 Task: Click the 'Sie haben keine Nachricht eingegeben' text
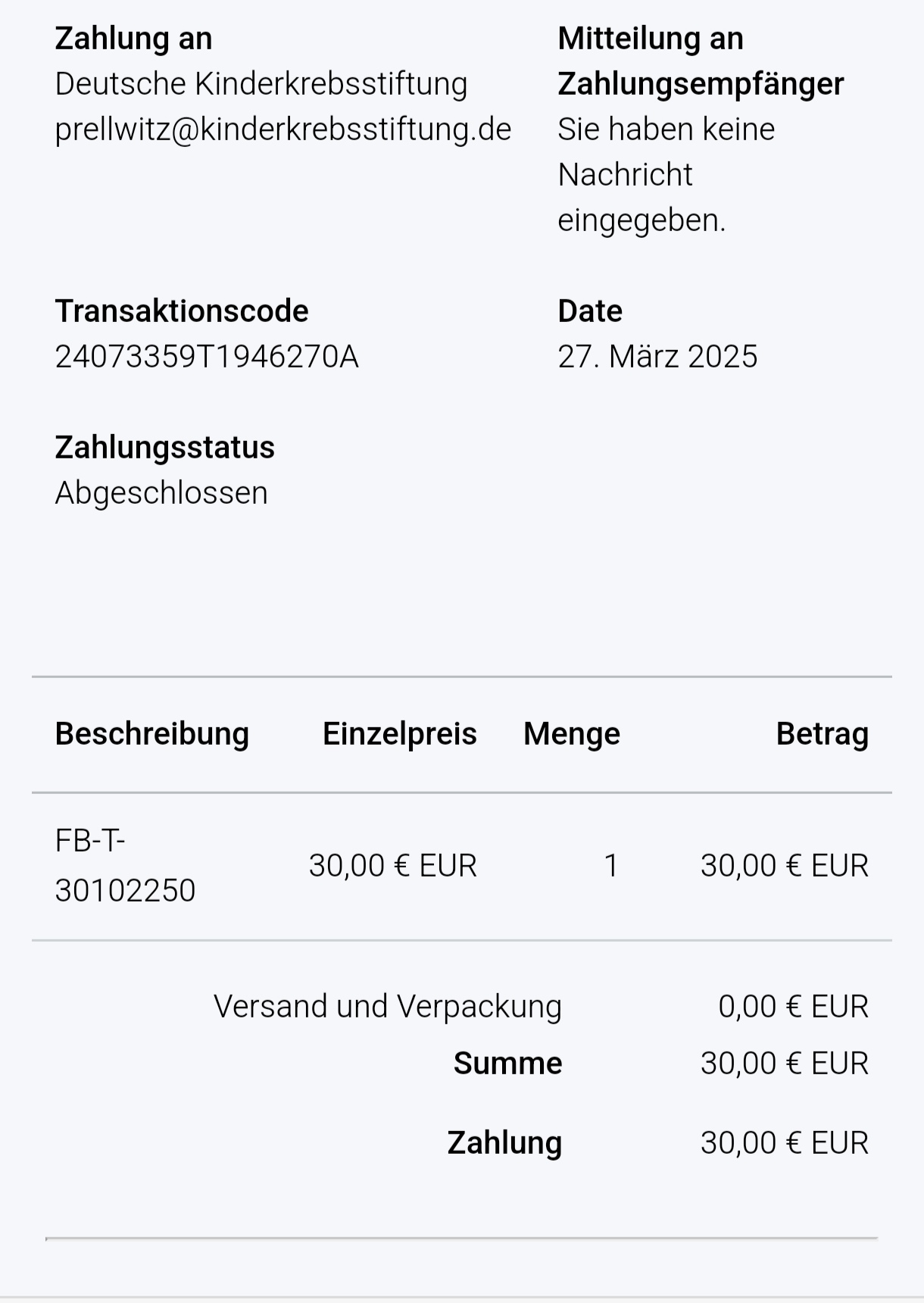(x=666, y=175)
